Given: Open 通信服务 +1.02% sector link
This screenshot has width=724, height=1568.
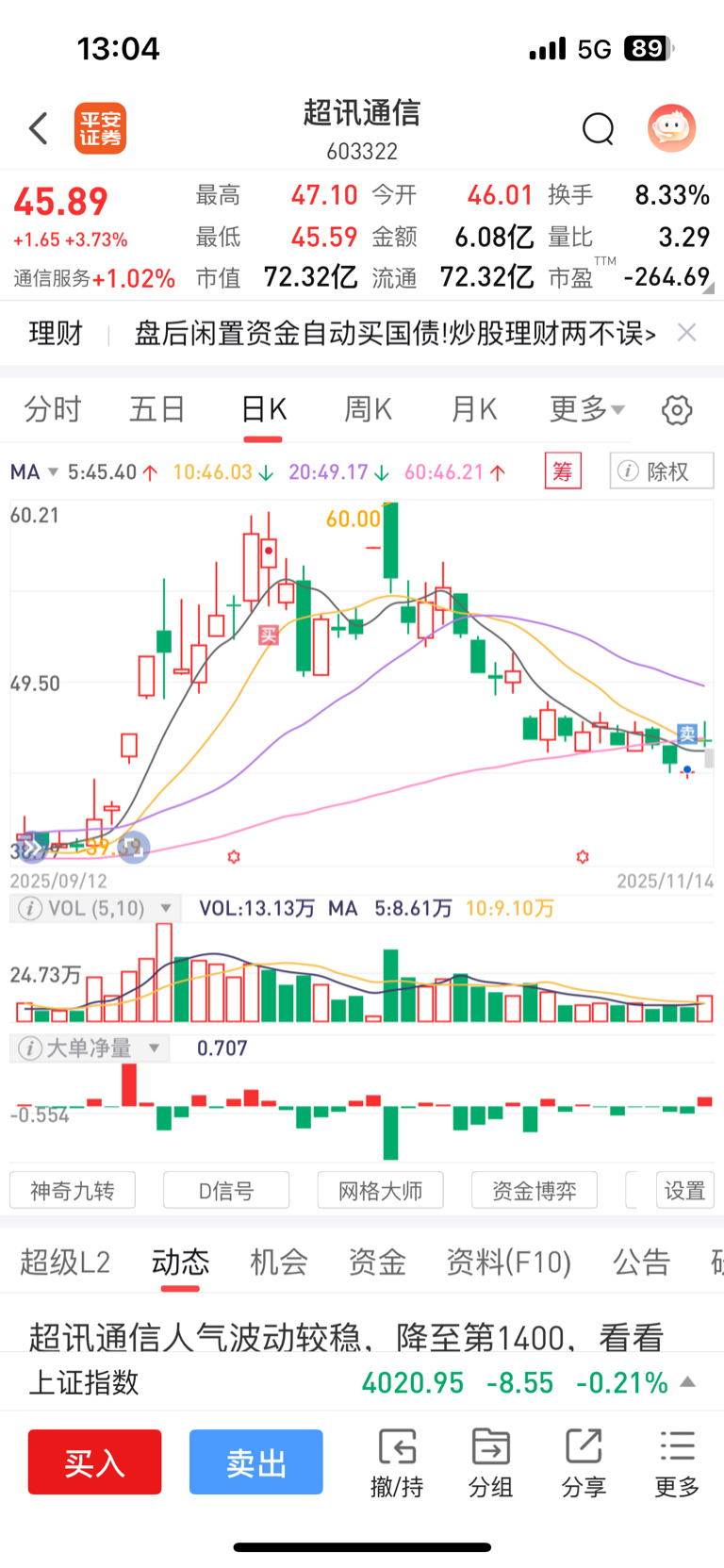Looking at the screenshot, I should click(x=94, y=278).
